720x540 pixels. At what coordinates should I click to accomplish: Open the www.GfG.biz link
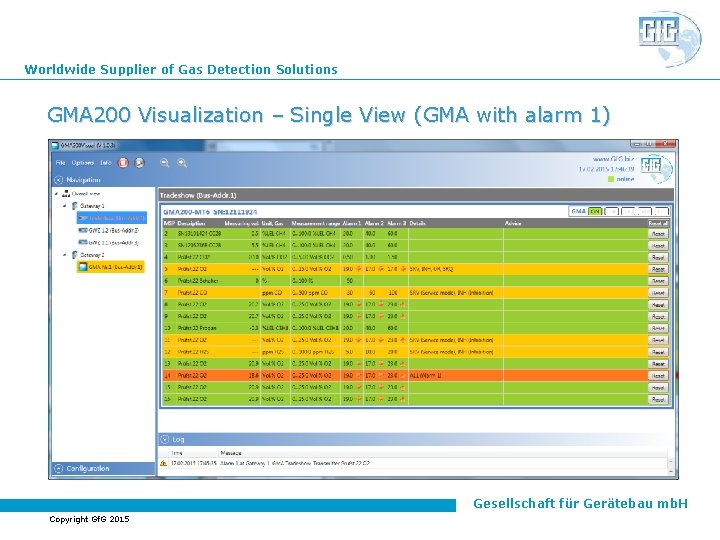click(613, 159)
